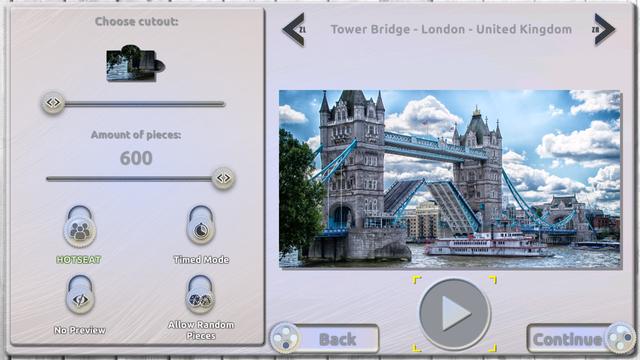Click the Tower Bridge - London title text
The height and width of the screenshot is (360, 640).
click(x=451, y=29)
